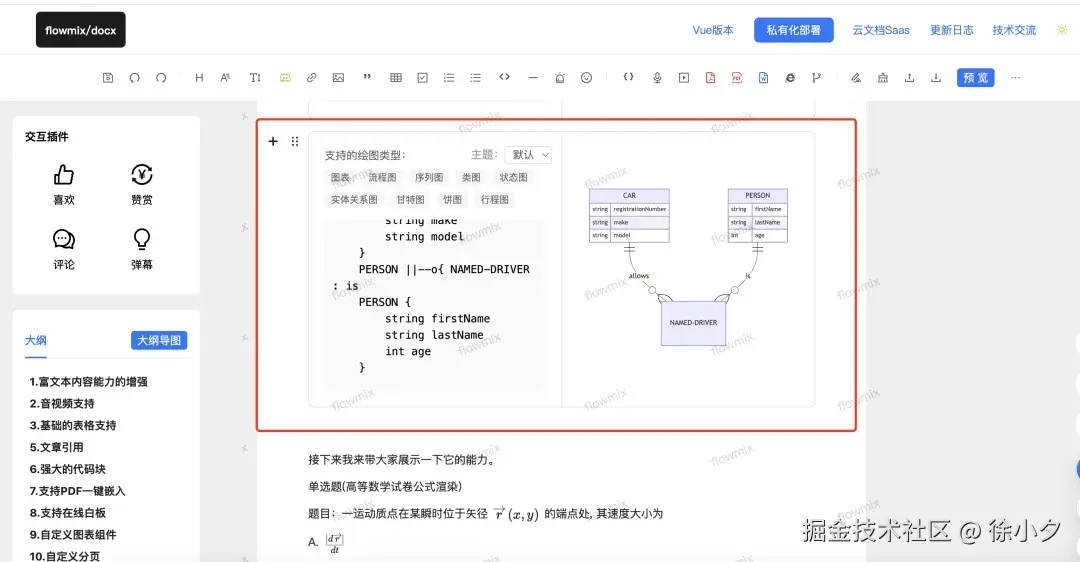The image size is (1080, 562).
Task: Open the heading (H) tool
Action: [199, 78]
